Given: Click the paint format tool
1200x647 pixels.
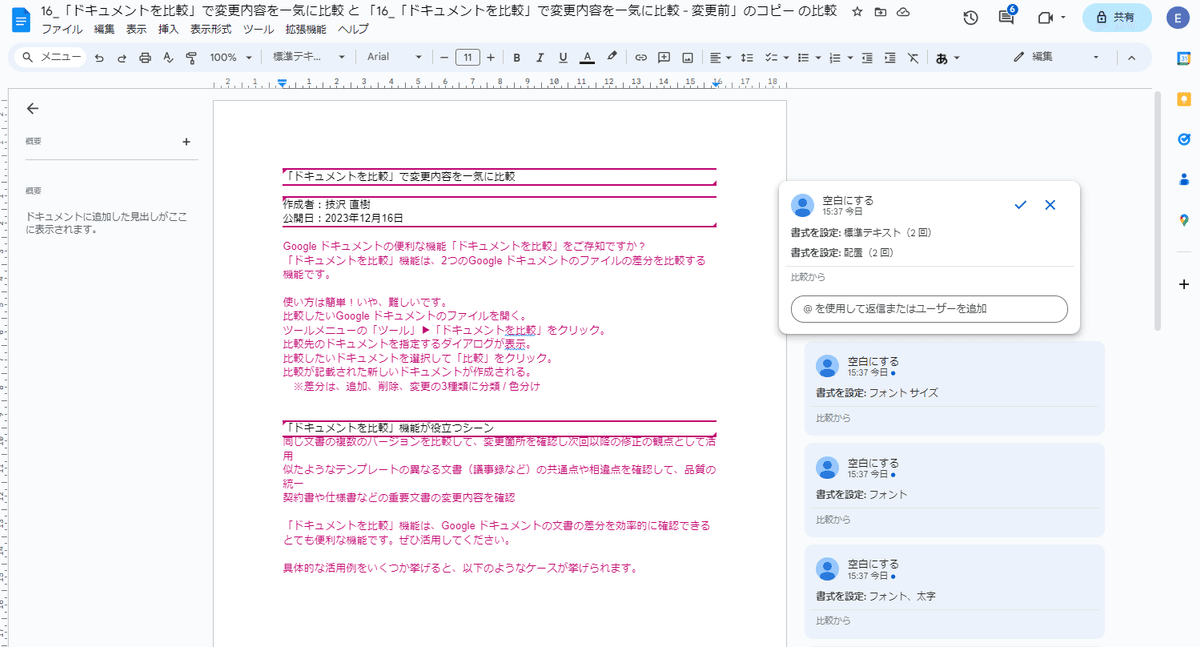Looking at the screenshot, I should coord(190,57).
